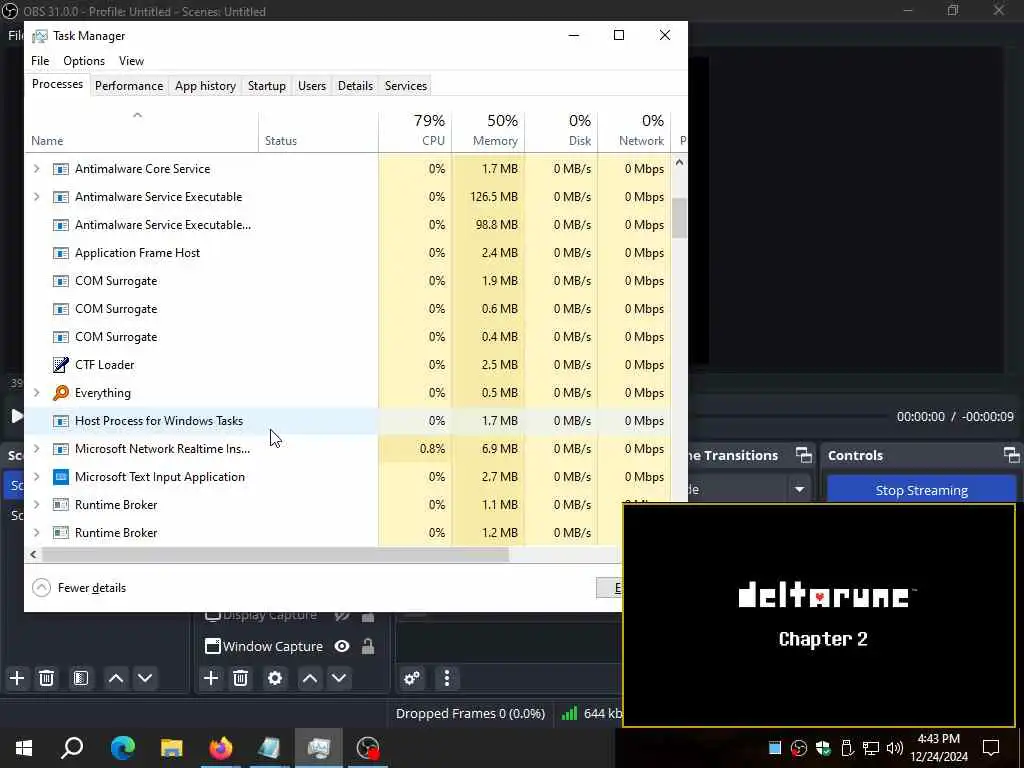Click horizontal scrollbar left arrow in Task Manager
The height and width of the screenshot is (768, 1024).
(33, 554)
